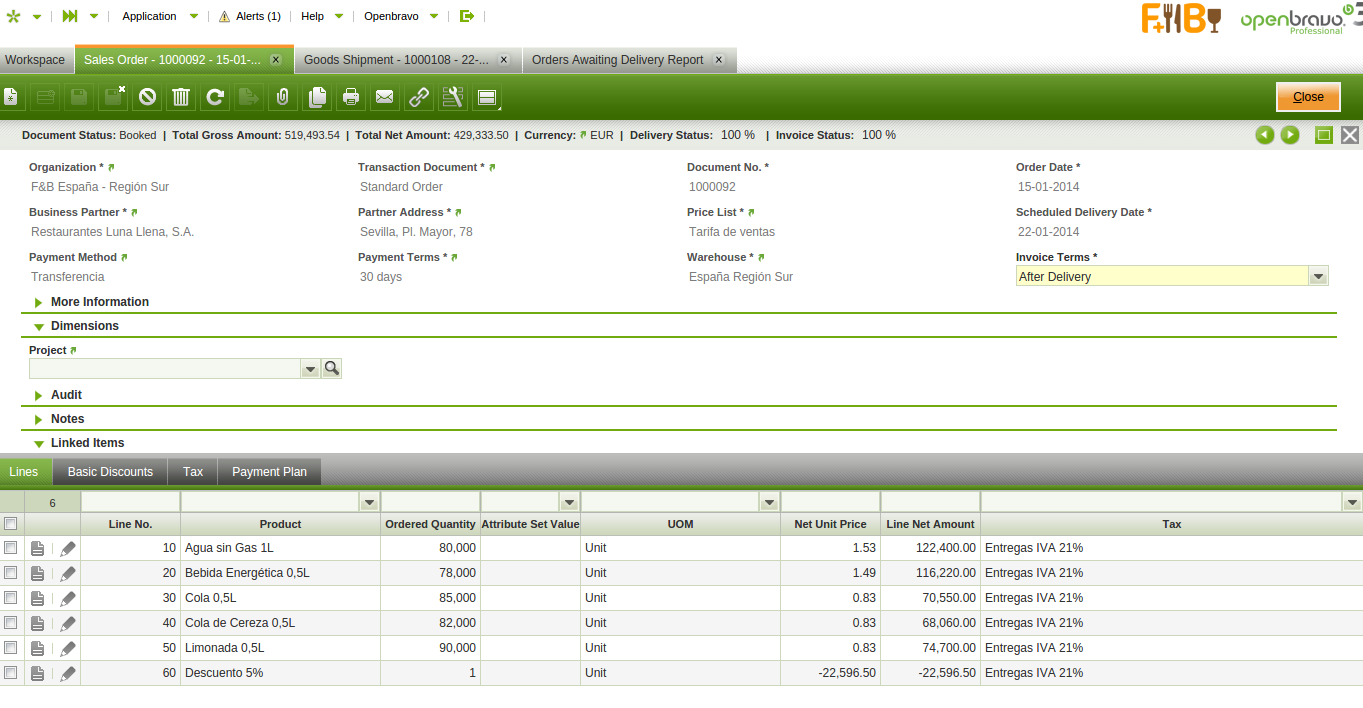Select checkbox for Agua sin Gas 1L
Screen dimensions: 1363x708
tap(11, 548)
